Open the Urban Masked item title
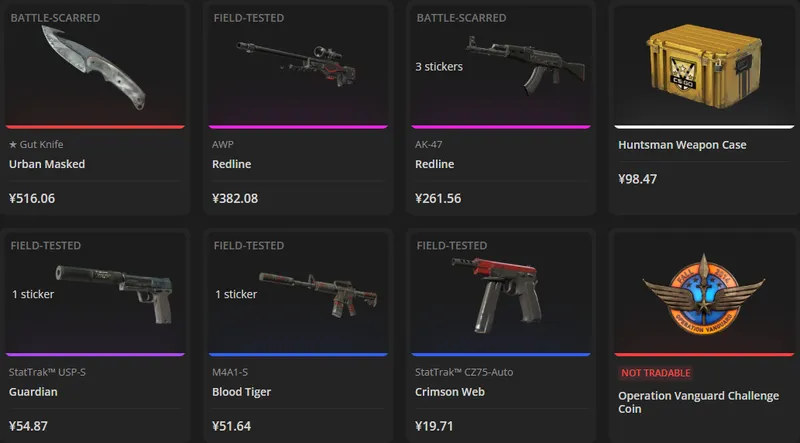Image resolution: width=800 pixels, height=443 pixels. tap(47, 164)
